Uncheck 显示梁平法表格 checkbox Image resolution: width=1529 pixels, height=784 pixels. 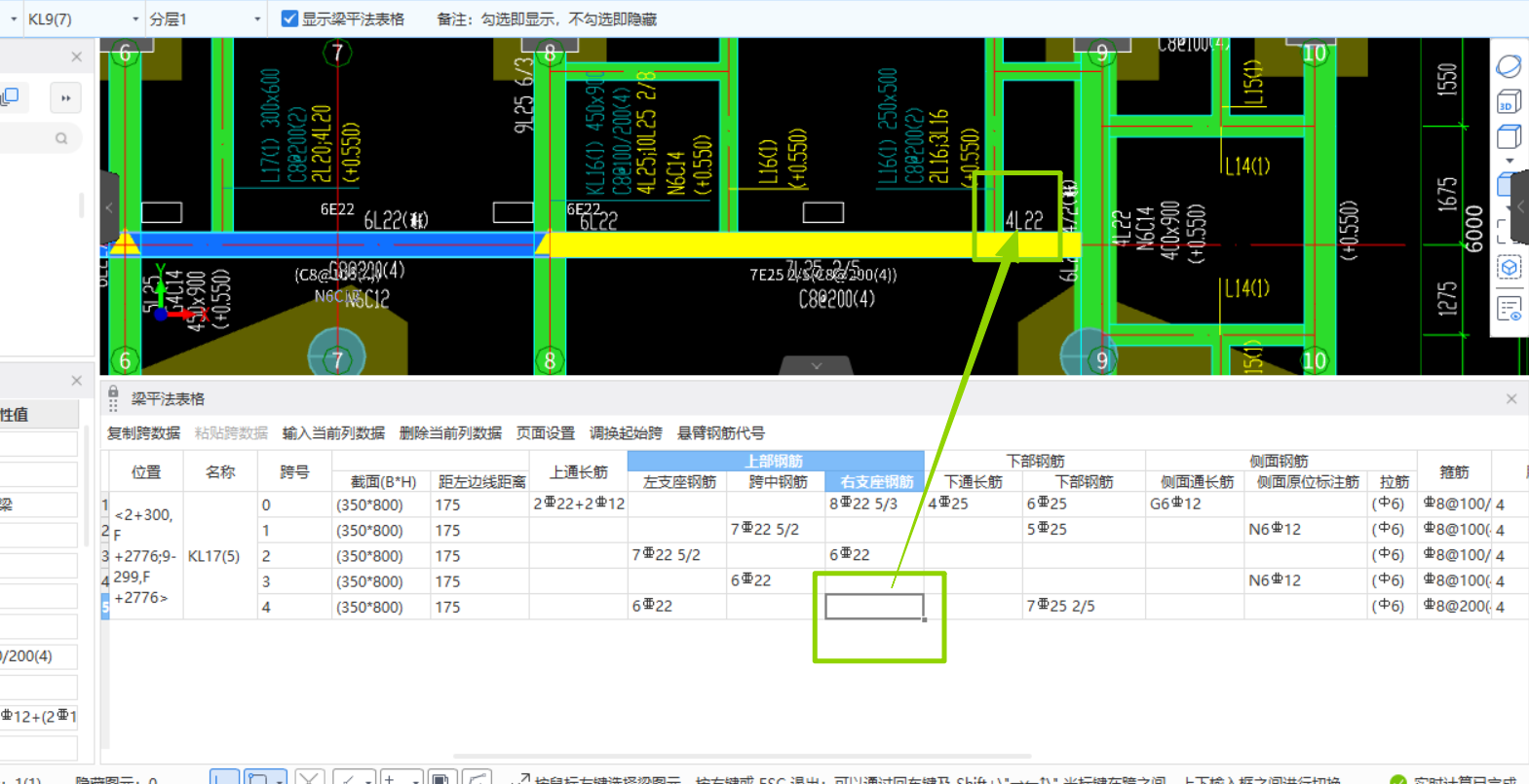(x=289, y=19)
